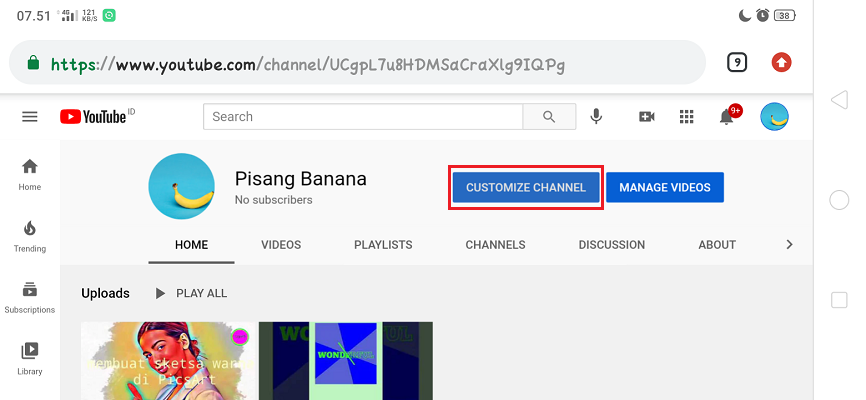This screenshot has width=866, height=400.
Task: Switch to the CHANNELS tab
Action: coord(495,245)
